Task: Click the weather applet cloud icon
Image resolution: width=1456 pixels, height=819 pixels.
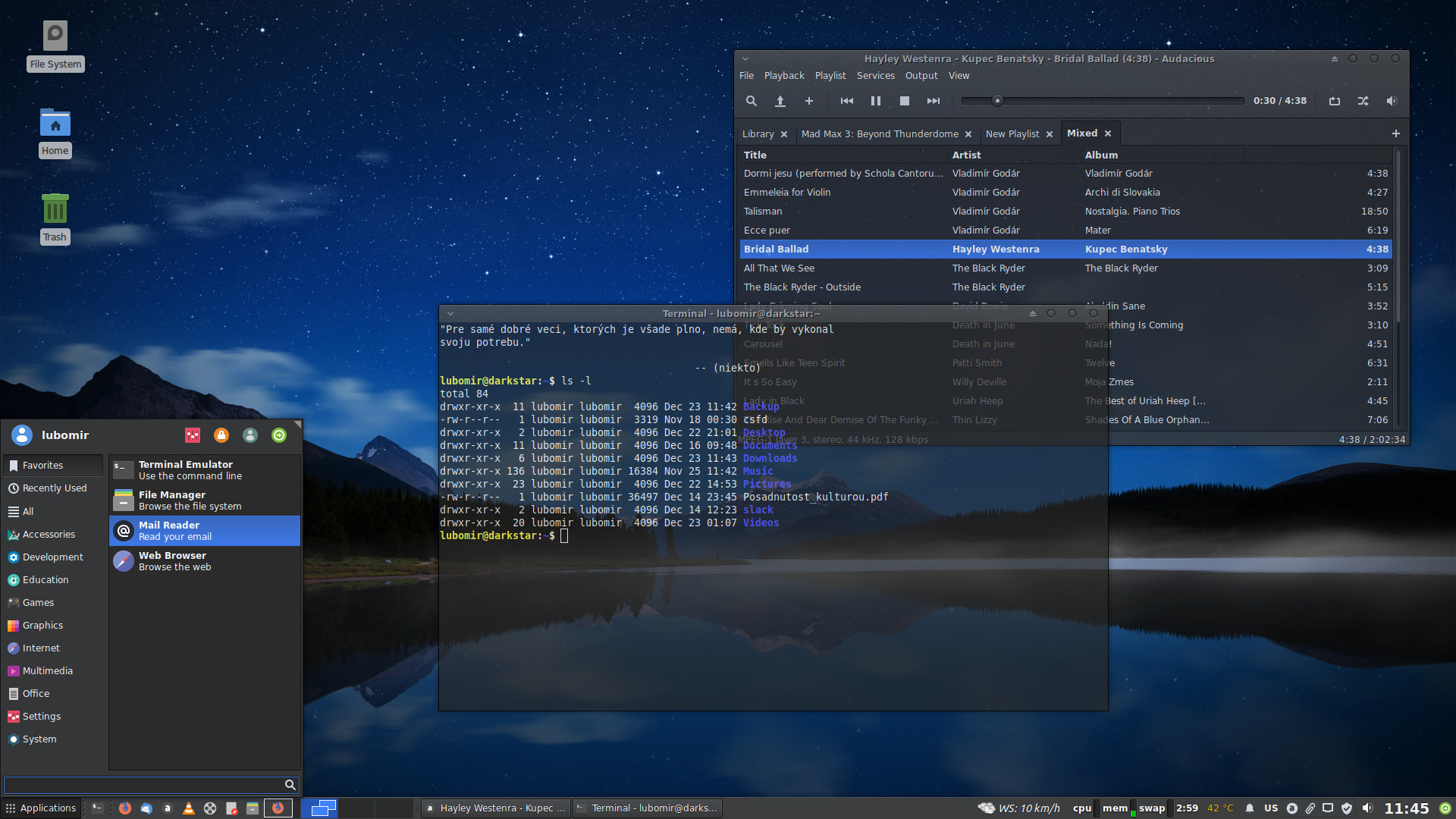Action: 986,808
